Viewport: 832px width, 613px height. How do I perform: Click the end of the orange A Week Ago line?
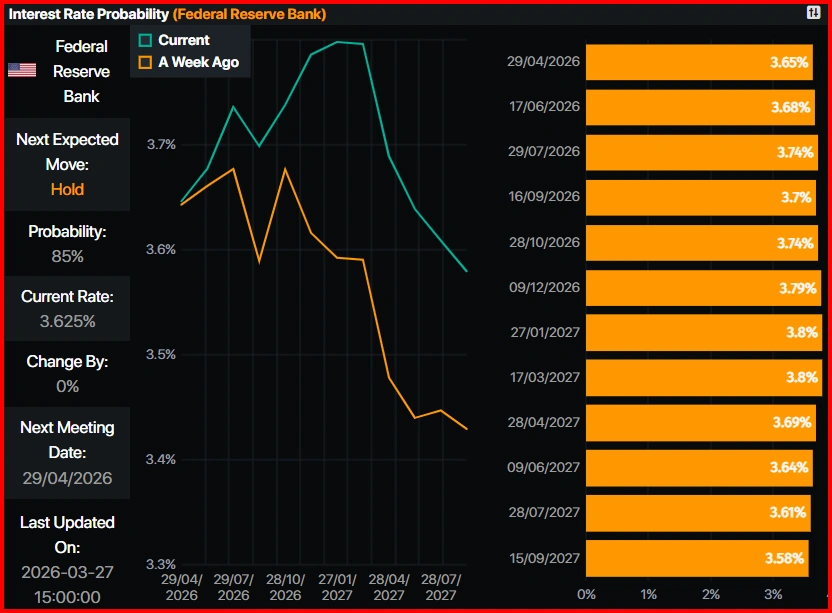(x=467, y=429)
